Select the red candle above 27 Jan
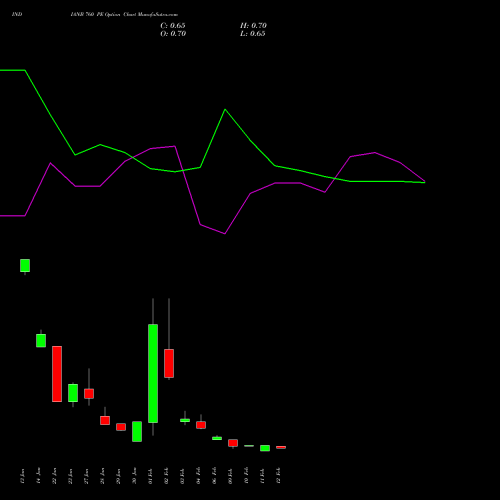Viewport: 500px width, 500px height. point(89,394)
